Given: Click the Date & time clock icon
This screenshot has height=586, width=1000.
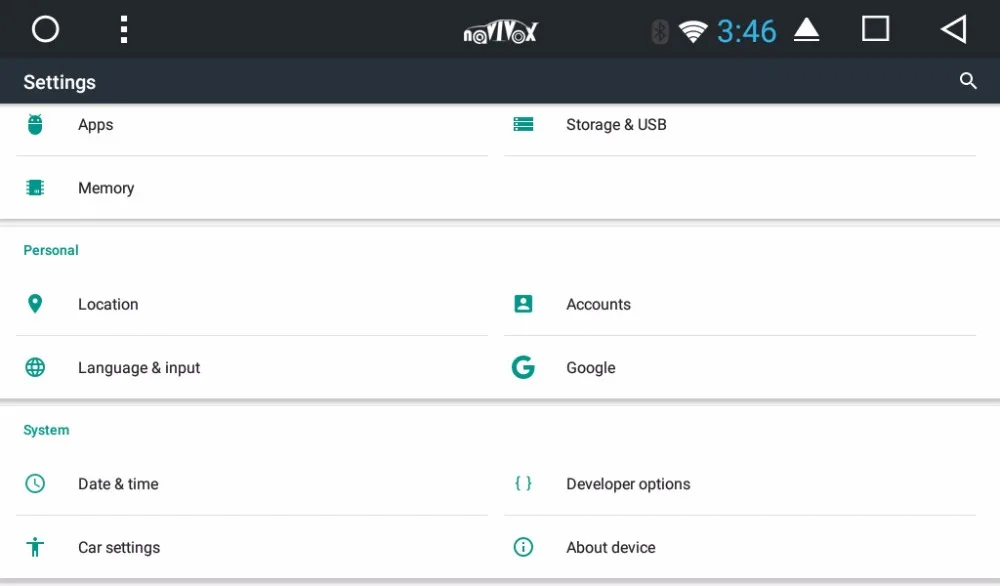Looking at the screenshot, I should (x=35, y=484).
